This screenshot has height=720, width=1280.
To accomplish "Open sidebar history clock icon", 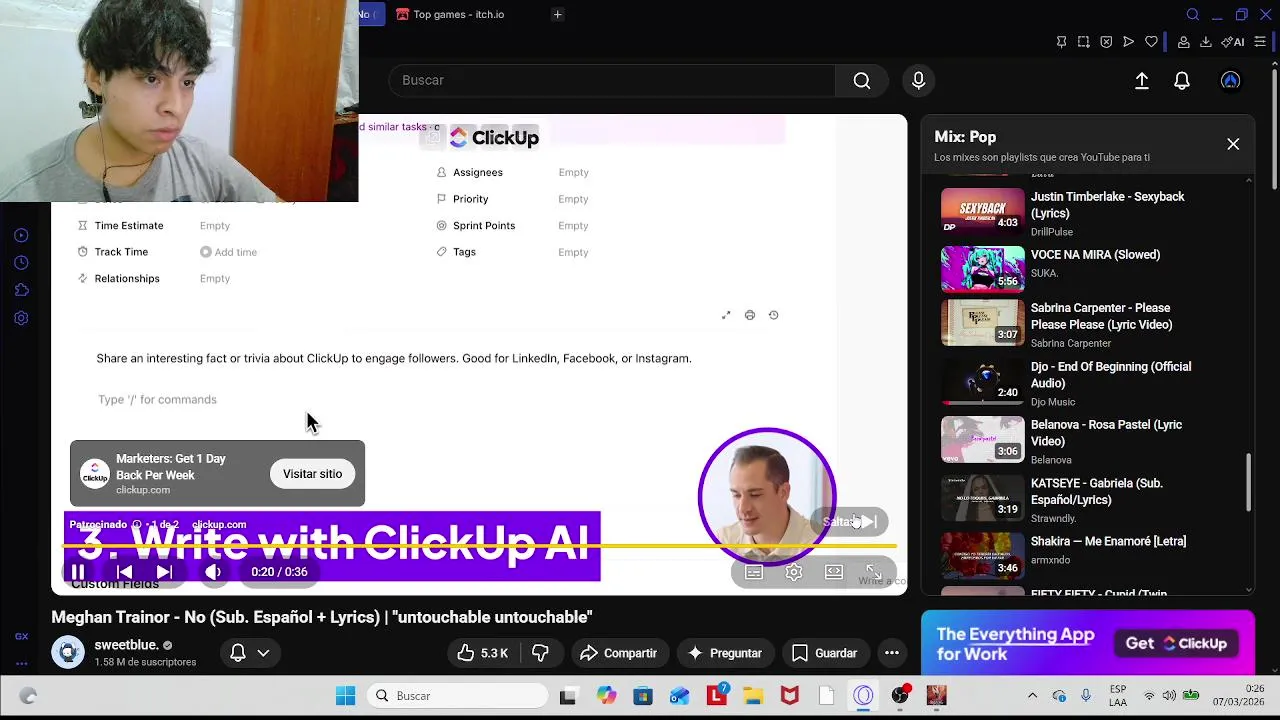I will coord(21,263).
